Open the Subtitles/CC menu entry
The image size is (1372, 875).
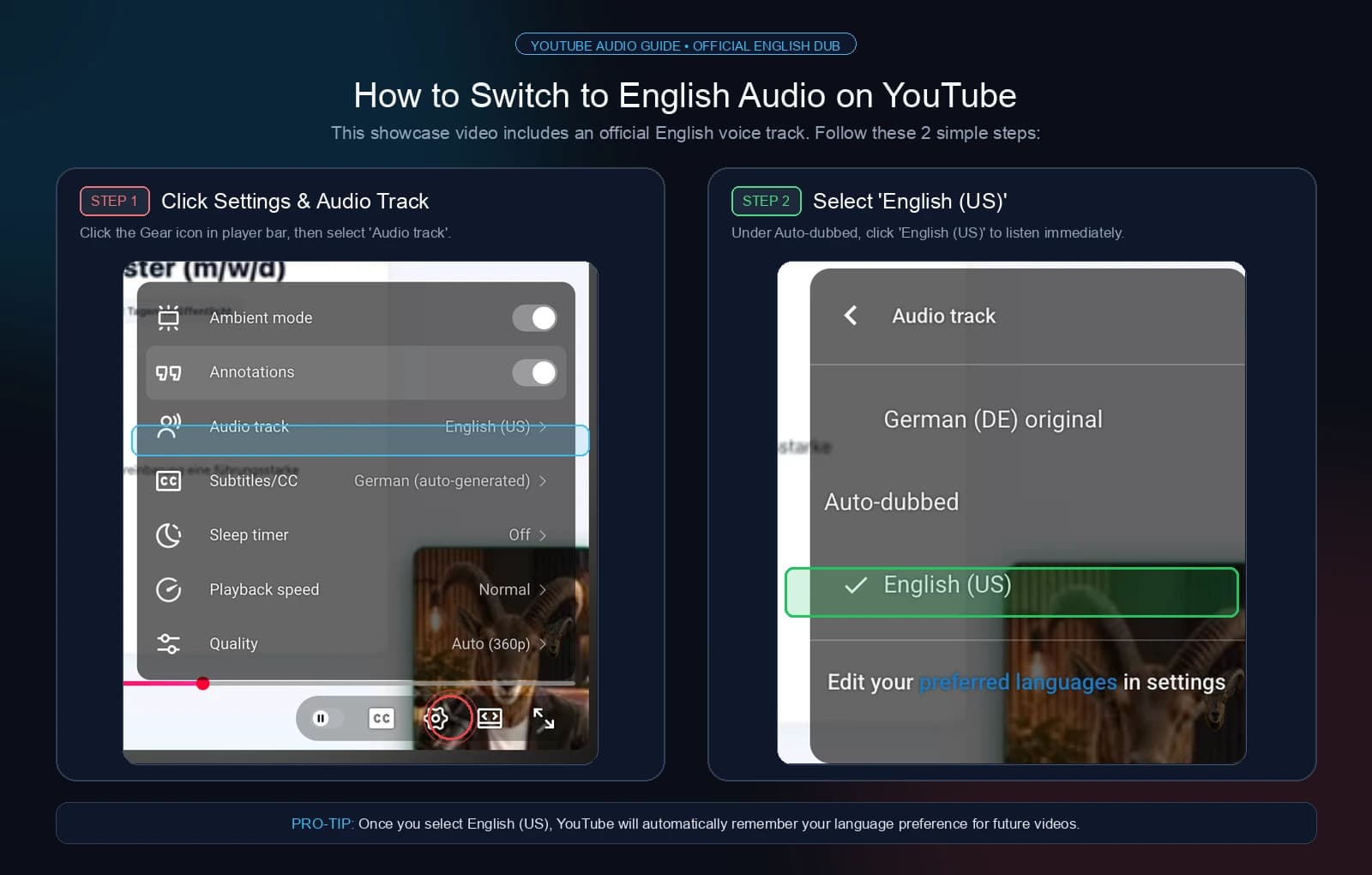[x=356, y=481]
